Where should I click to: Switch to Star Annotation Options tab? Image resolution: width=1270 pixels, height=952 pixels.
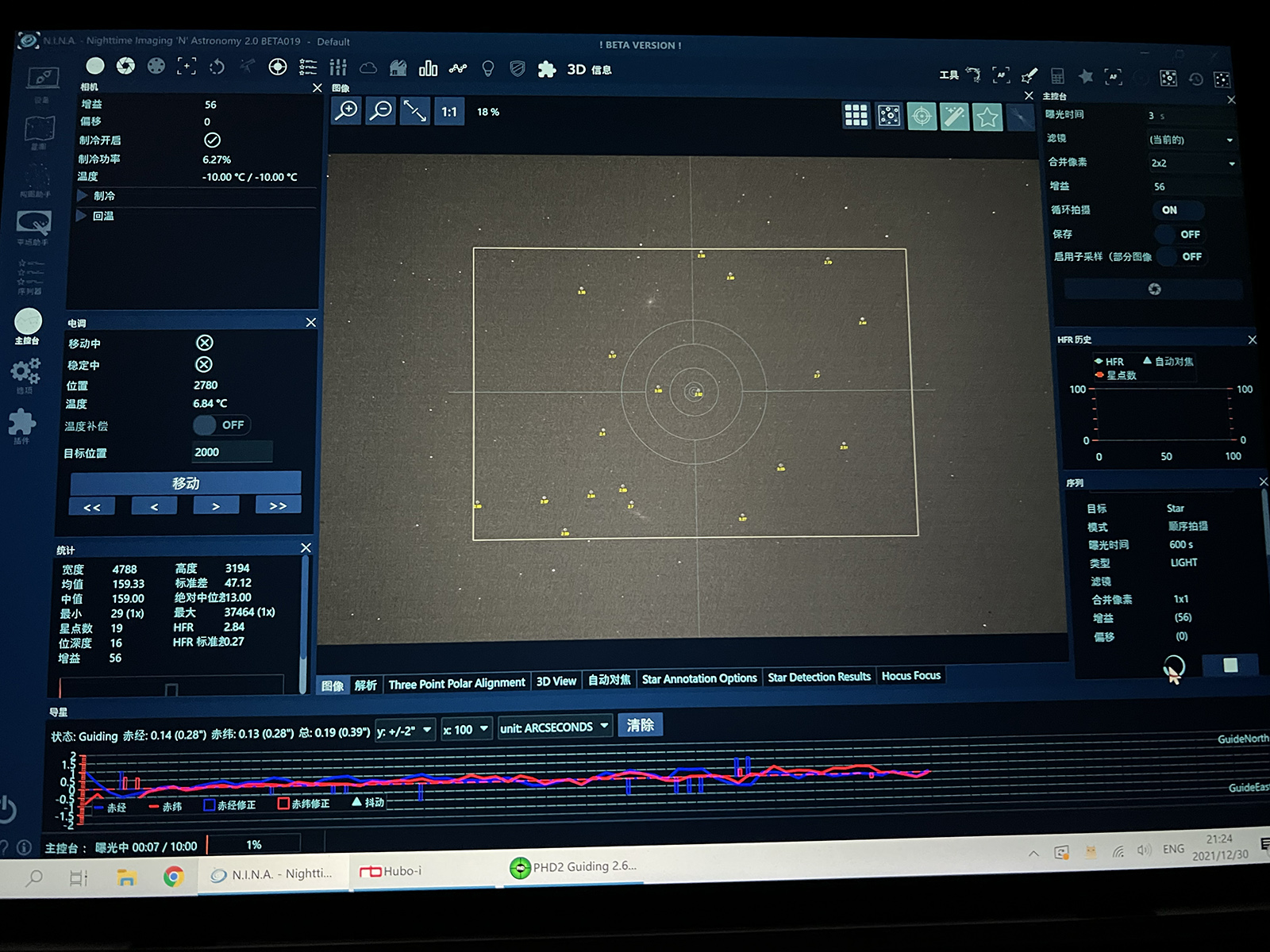[699, 678]
